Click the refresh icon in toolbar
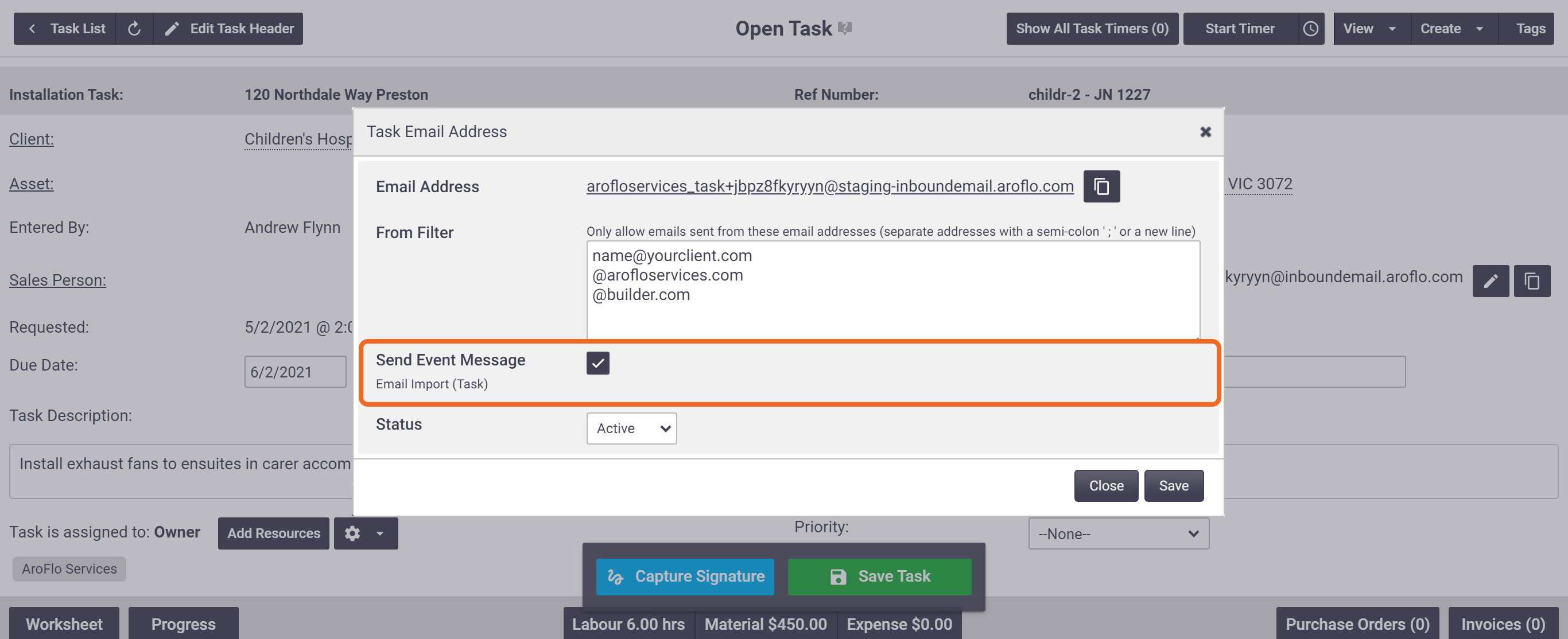This screenshot has width=1568, height=639. point(134,29)
